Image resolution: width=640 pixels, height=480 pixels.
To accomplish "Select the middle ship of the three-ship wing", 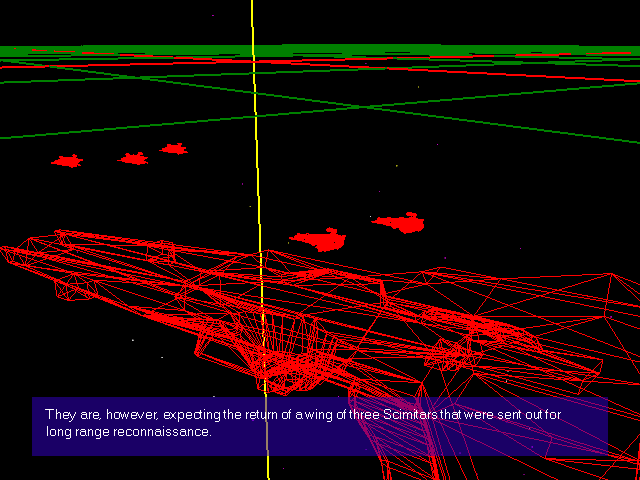I will coord(133,158).
